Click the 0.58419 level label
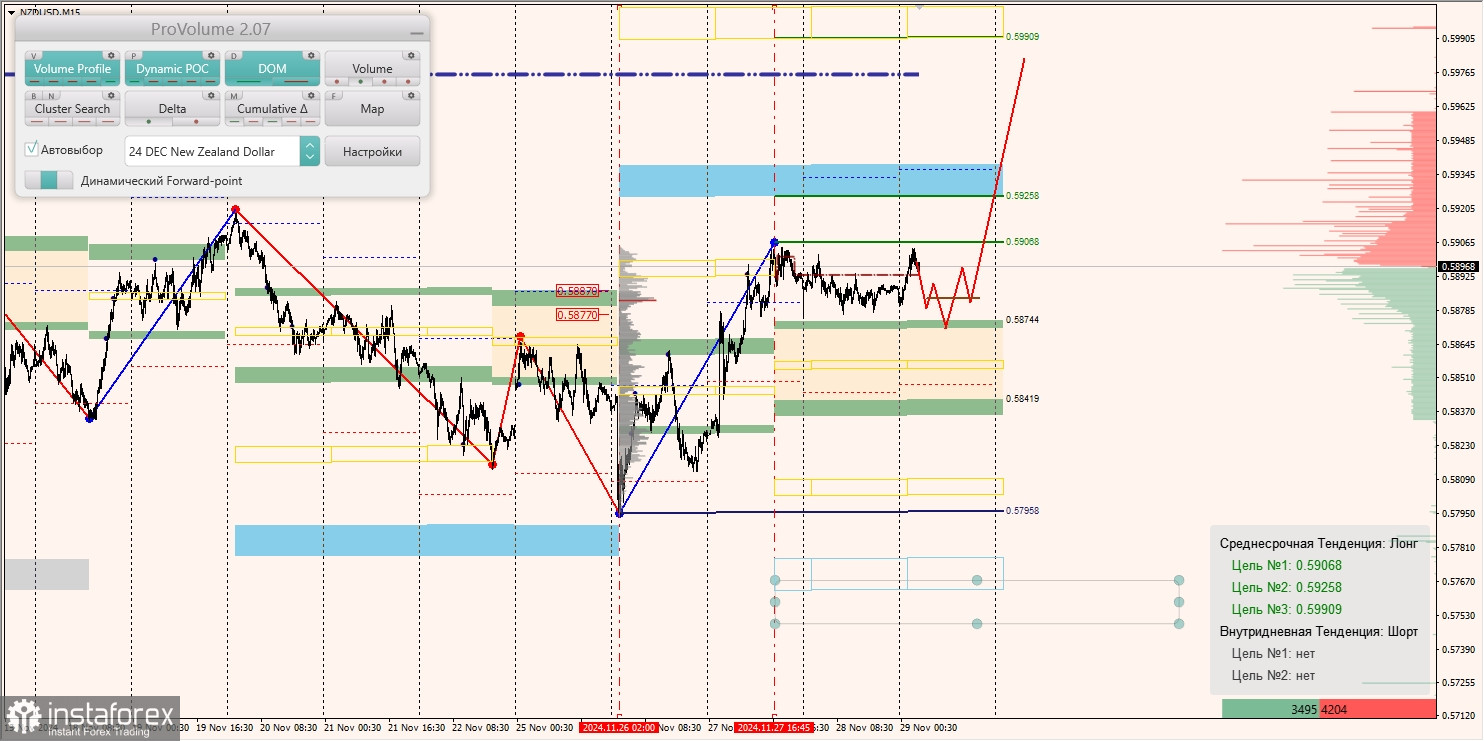Viewport: 1484px width, 741px height. [x=1022, y=398]
